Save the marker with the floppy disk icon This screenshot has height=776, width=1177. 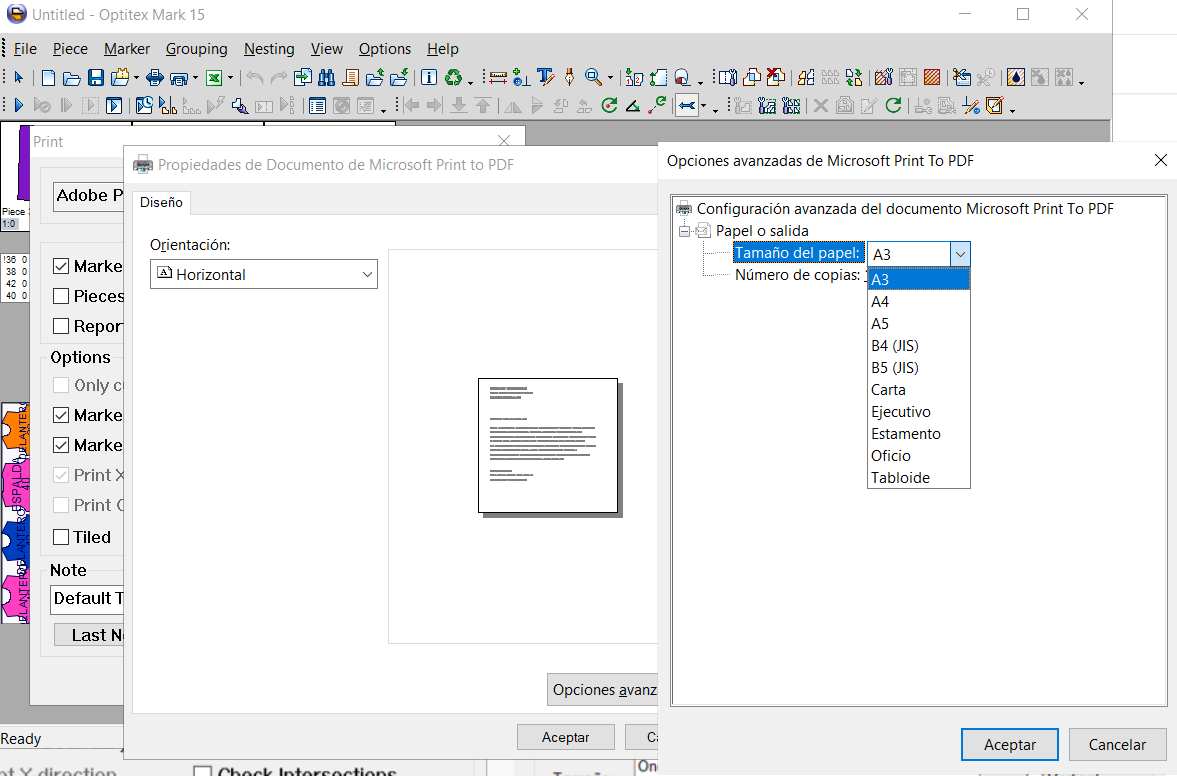click(x=95, y=77)
